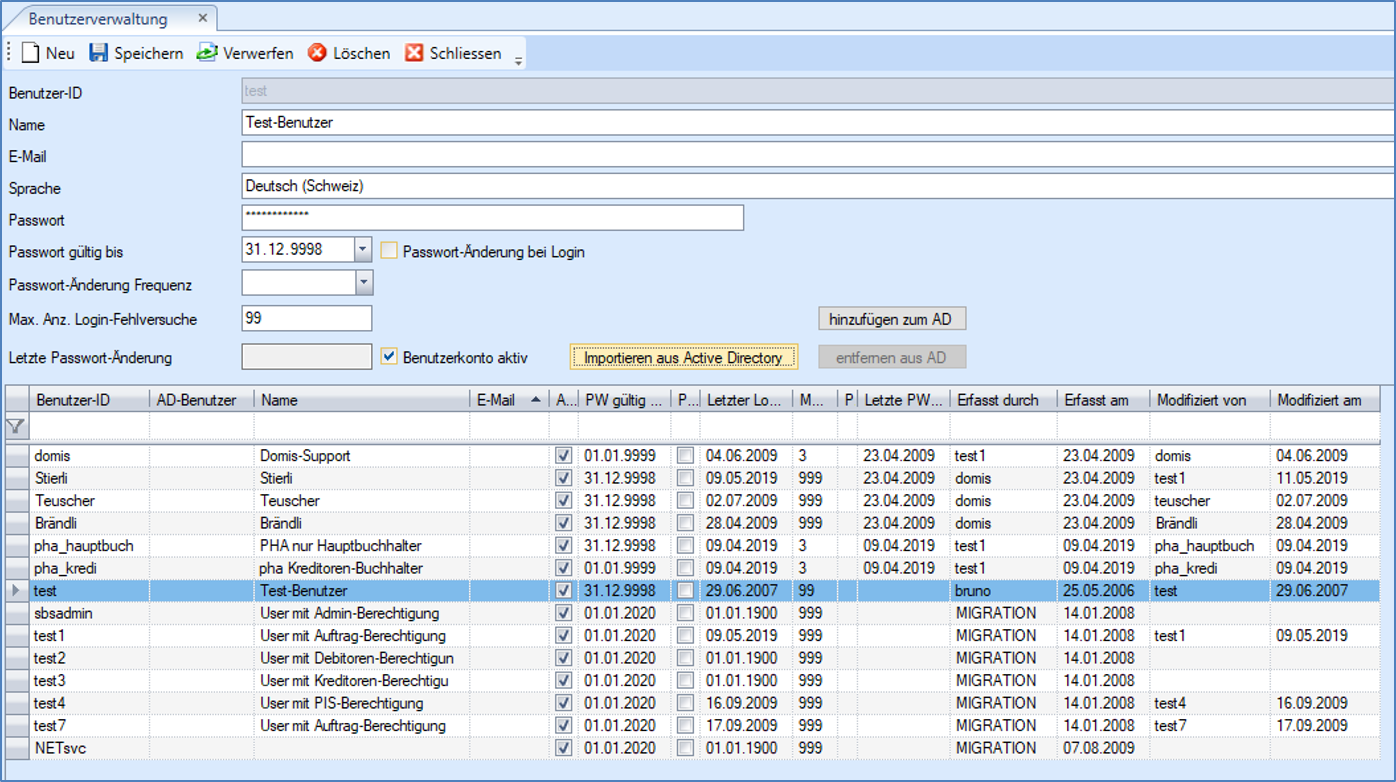Click the E-Mail input field

(816, 156)
